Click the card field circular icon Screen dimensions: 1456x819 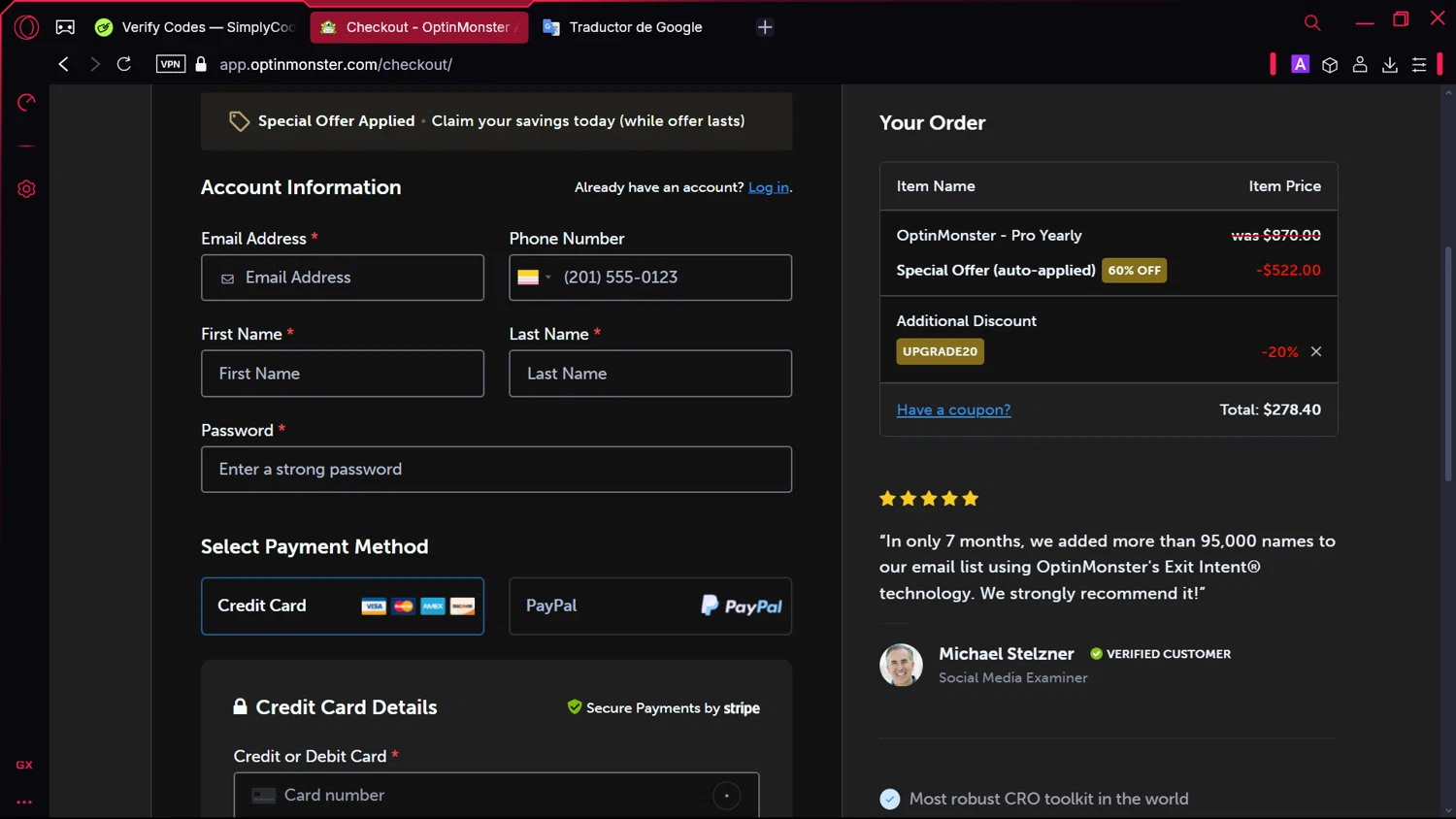[726, 796]
